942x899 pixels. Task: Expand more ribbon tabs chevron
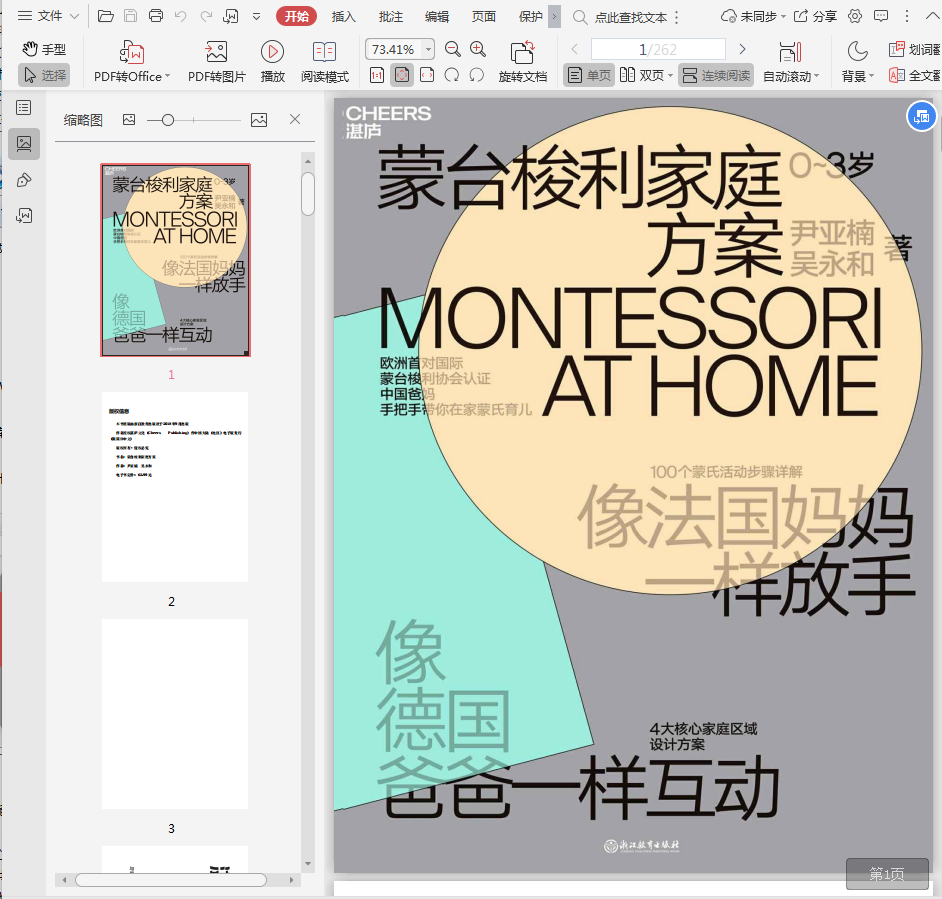pos(555,17)
